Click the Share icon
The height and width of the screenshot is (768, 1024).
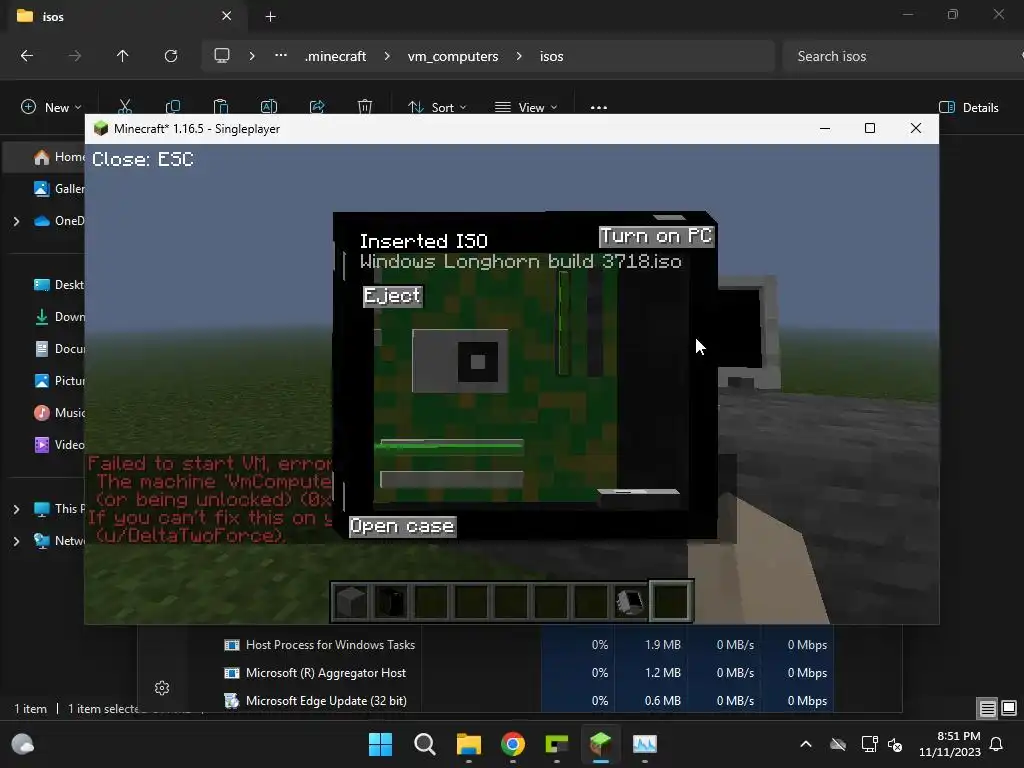coord(317,106)
